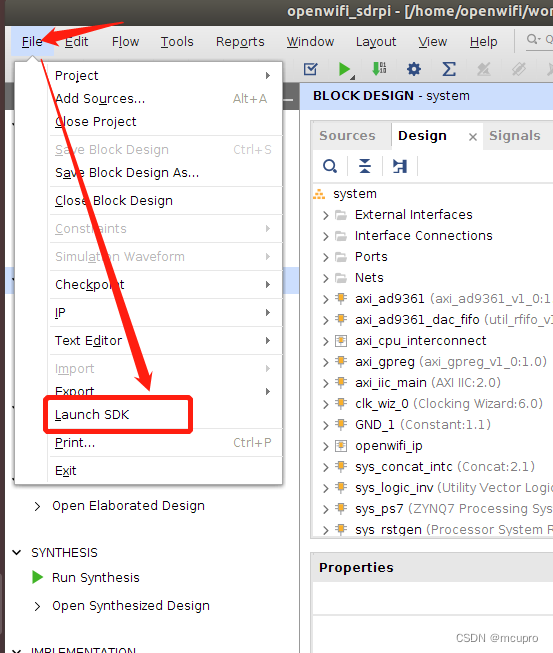Select sys_ps7 ZYNQ7 Processing item
The height and width of the screenshot is (653, 553).
454,508
